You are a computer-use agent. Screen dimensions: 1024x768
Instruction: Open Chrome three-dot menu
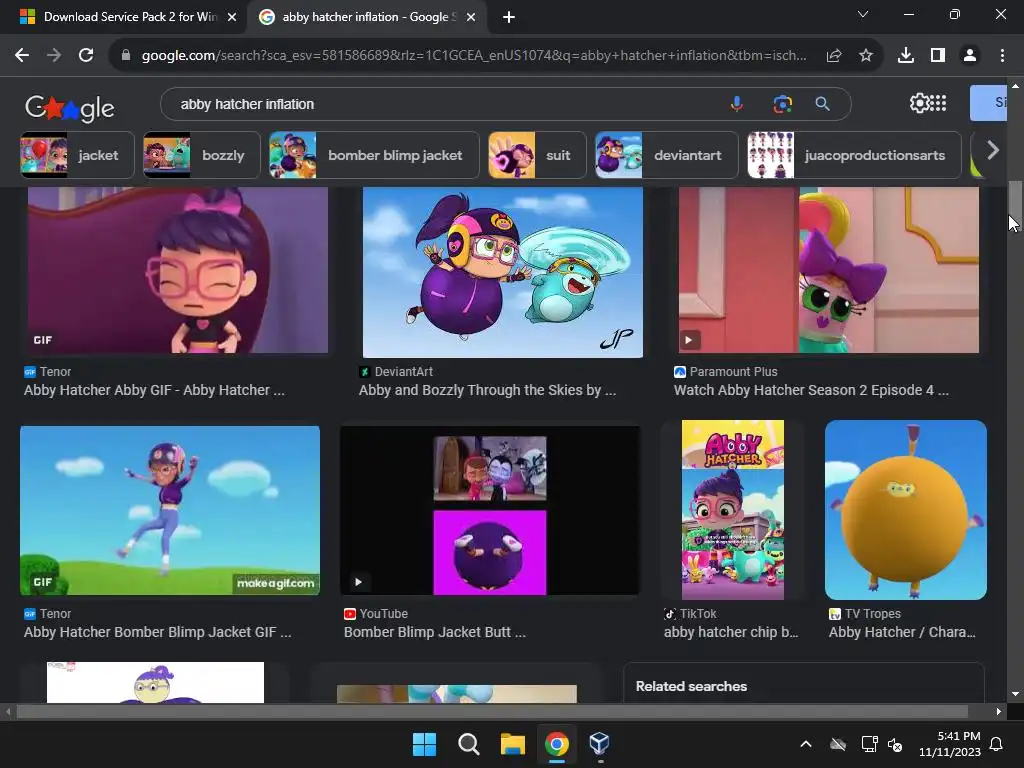click(x=1002, y=56)
